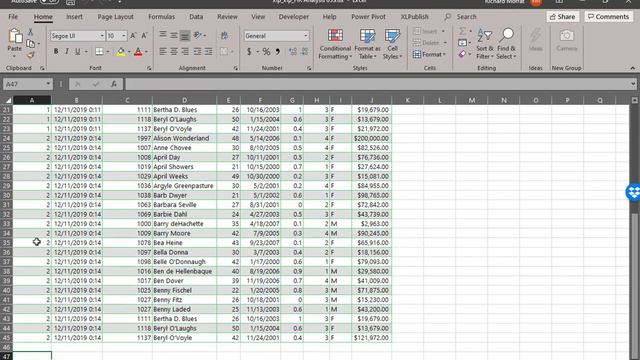Viewport: 640px width, 360px height.
Task: Click the Increase Indent icon
Action: click(x=209, y=51)
